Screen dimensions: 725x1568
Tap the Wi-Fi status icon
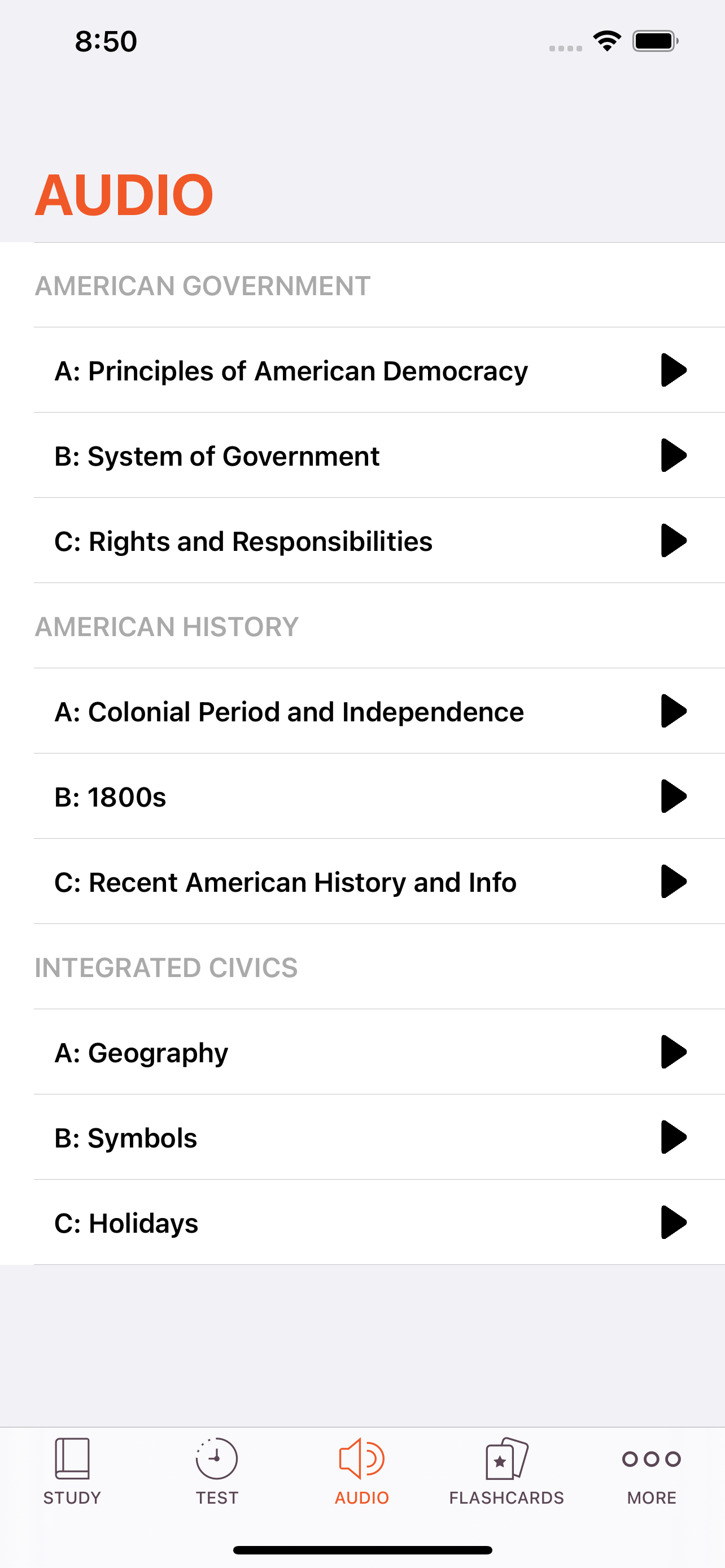pyautogui.click(x=607, y=41)
